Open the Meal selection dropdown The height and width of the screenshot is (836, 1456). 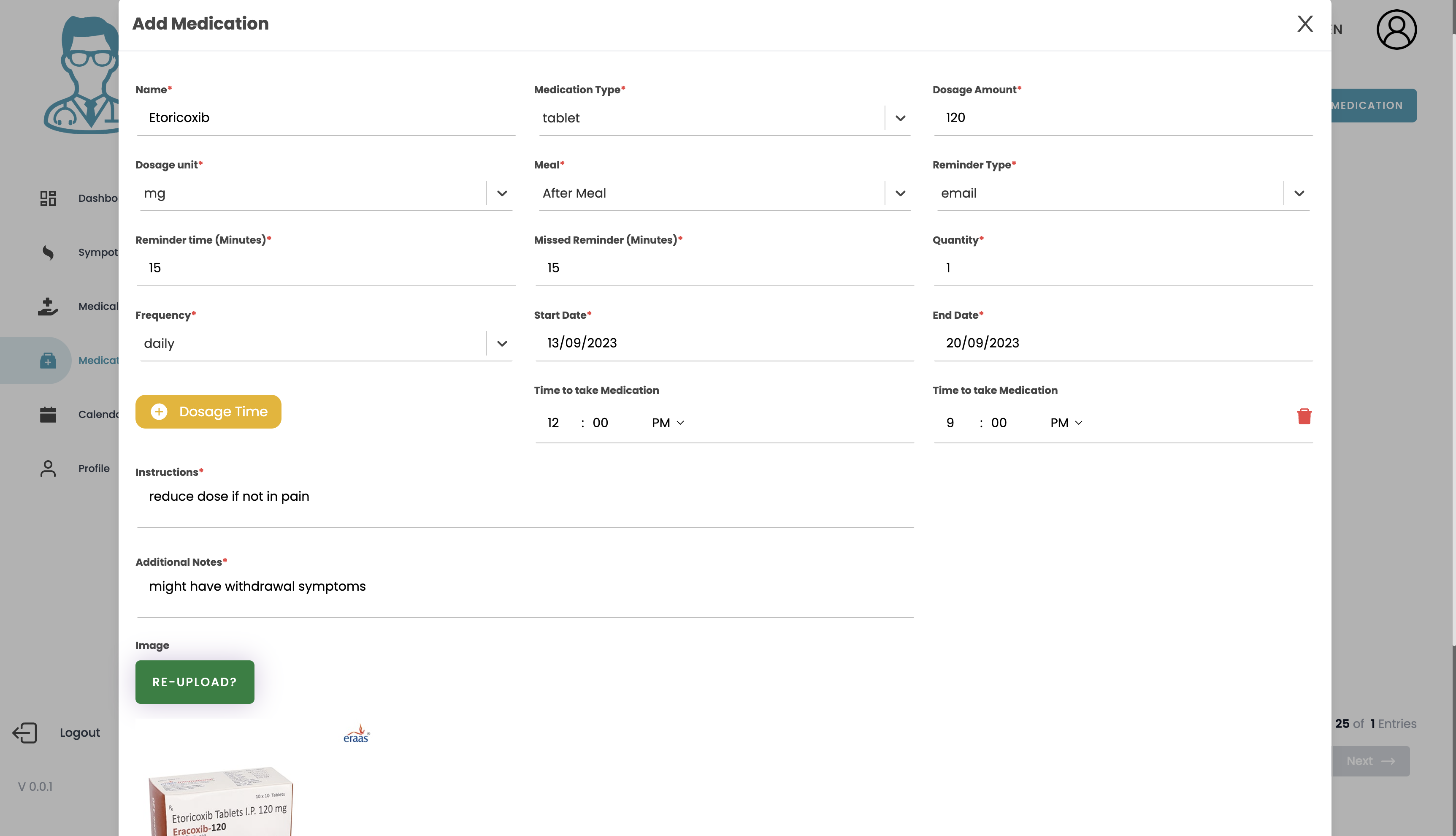pyautogui.click(x=900, y=193)
